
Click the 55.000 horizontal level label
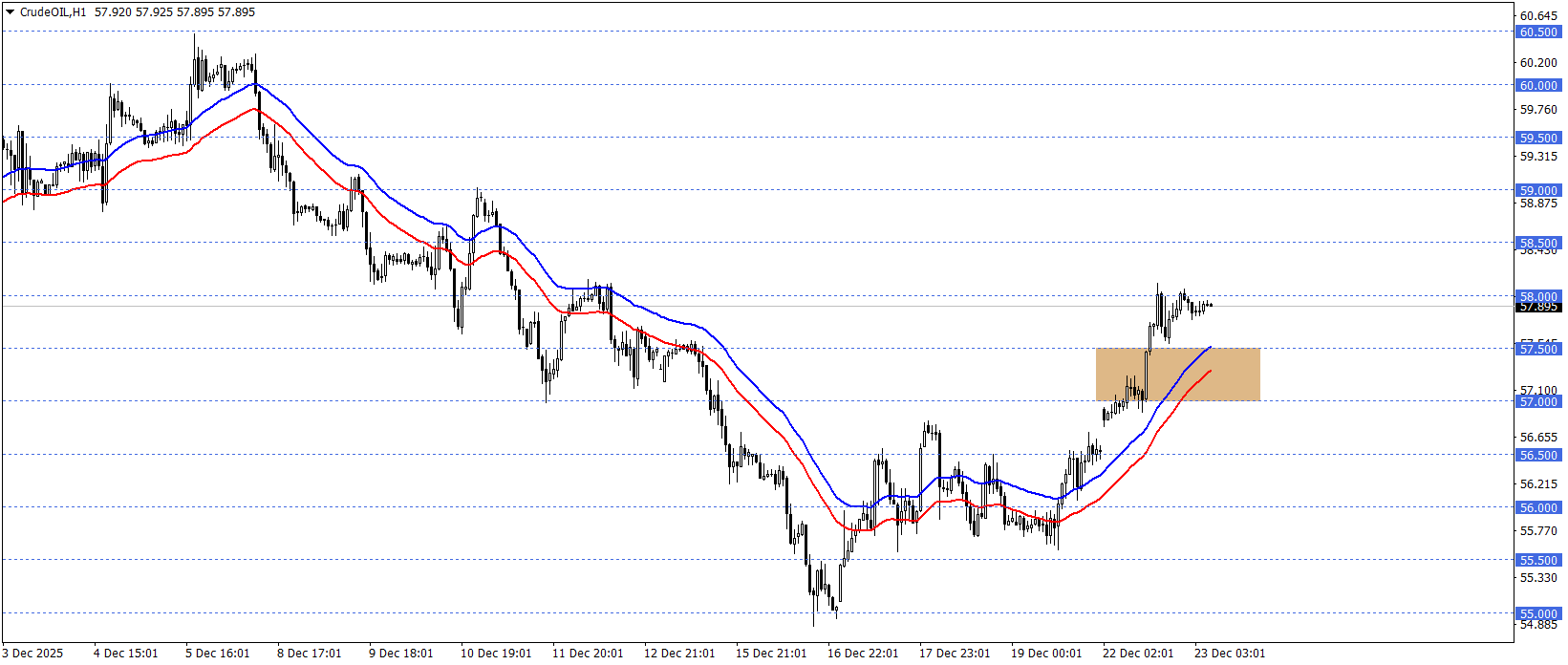(1538, 613)
